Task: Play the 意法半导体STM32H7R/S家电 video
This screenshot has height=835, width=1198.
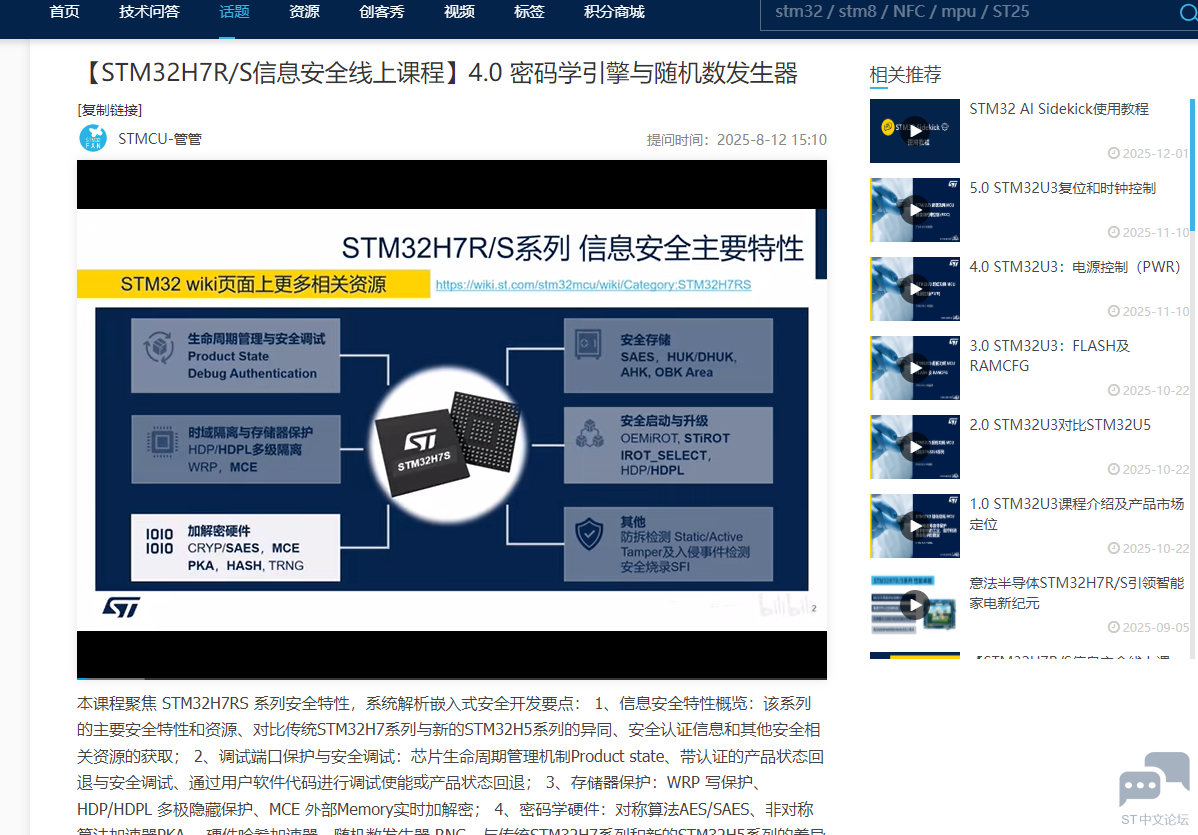Action: coord(914,604)
